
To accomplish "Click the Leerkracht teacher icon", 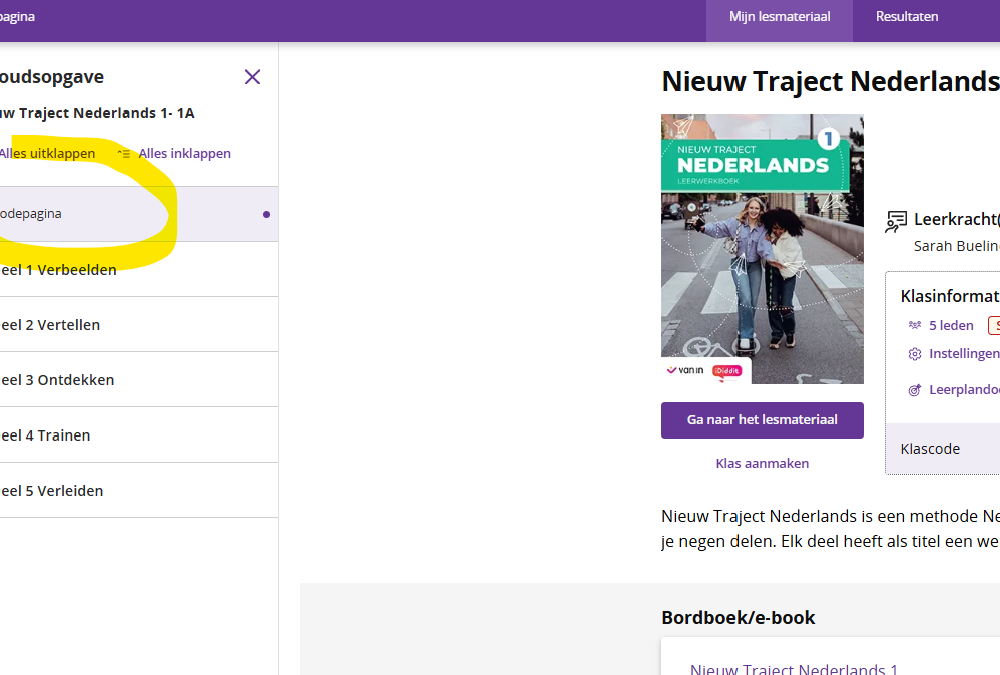I will click(896, 221).
